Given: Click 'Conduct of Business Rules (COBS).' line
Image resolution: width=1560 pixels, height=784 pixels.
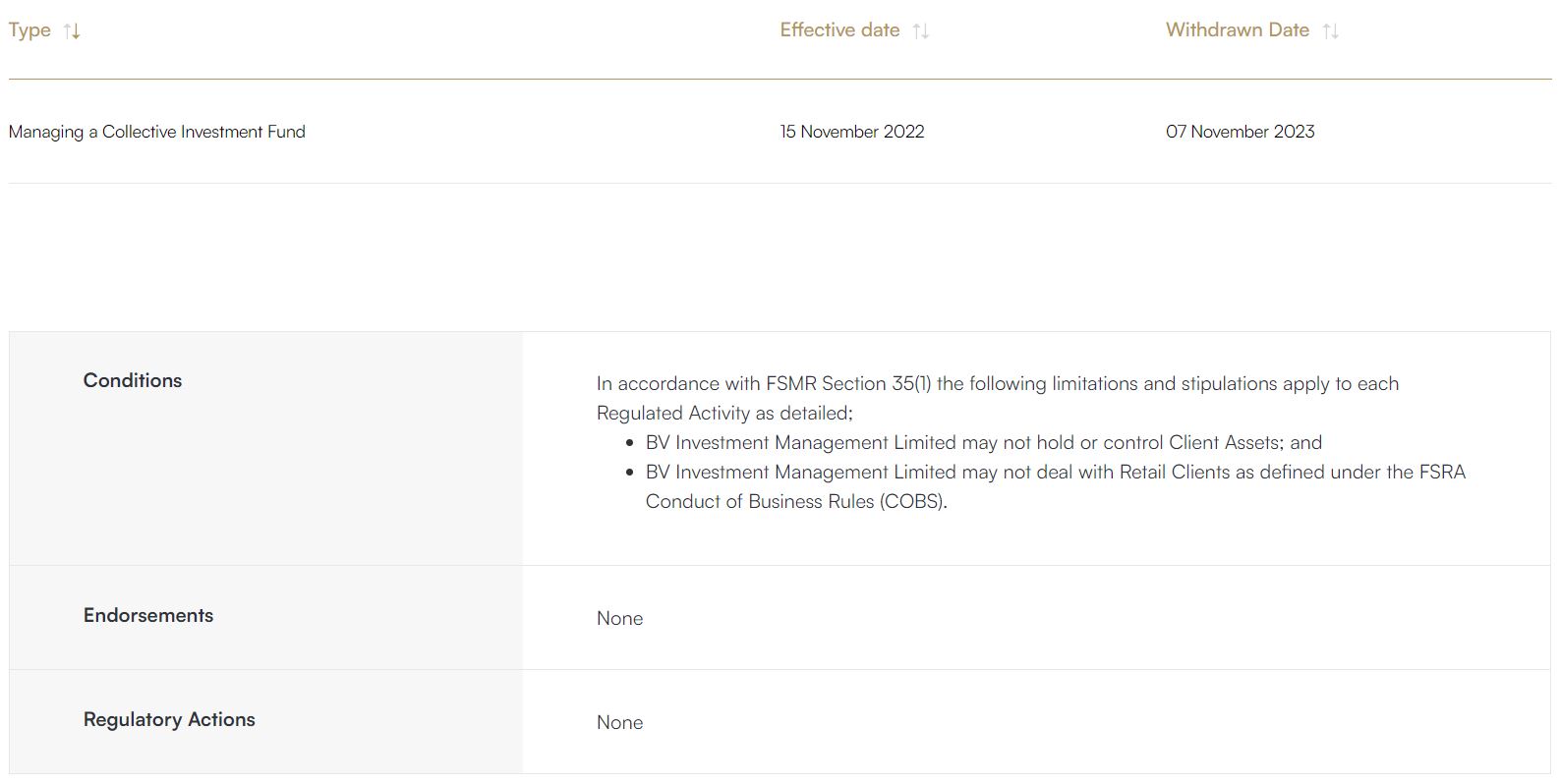Looking at the screenshot, I should click(x=796, y=502).
